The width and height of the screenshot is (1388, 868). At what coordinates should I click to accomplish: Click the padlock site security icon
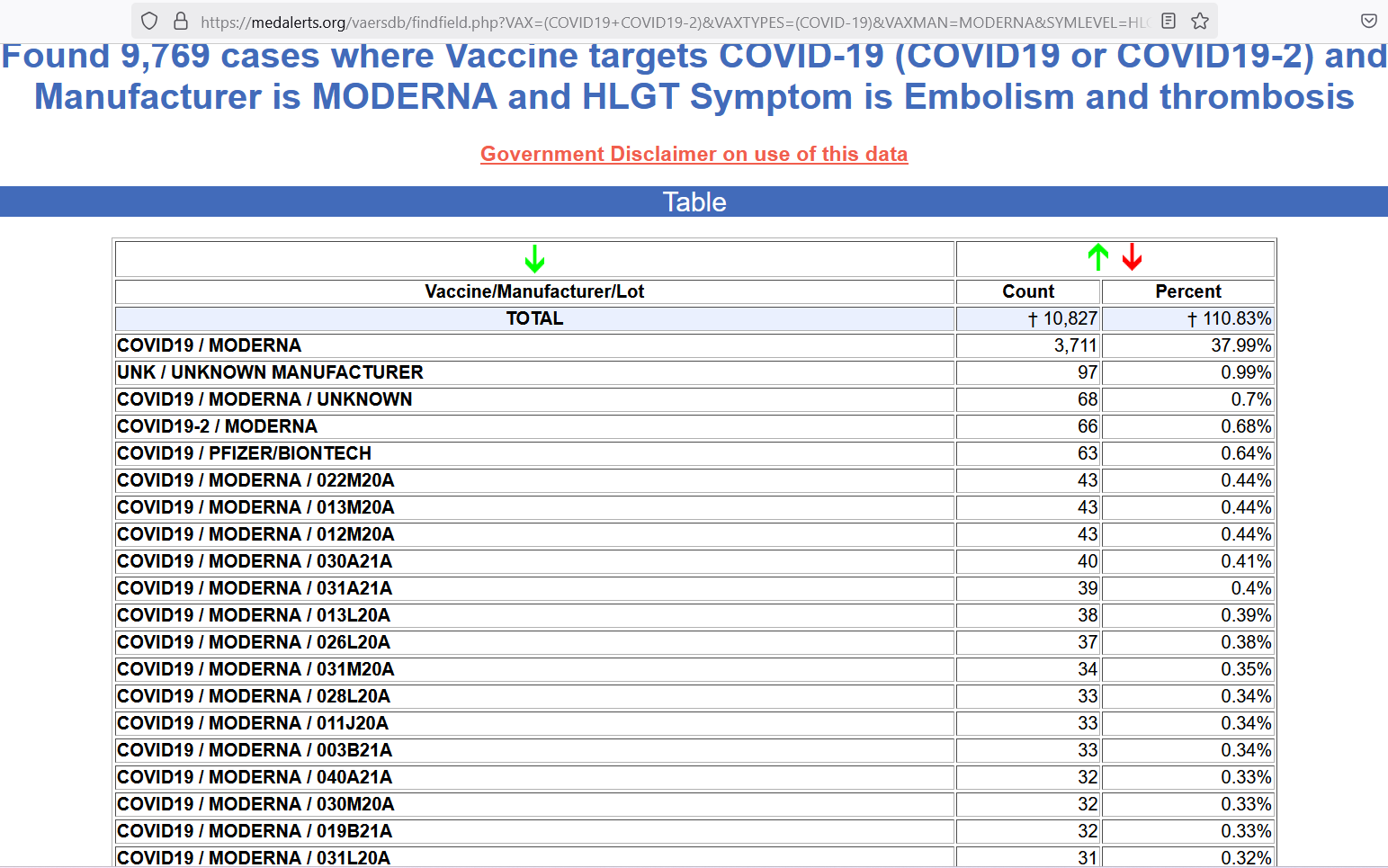click(181, 21)
